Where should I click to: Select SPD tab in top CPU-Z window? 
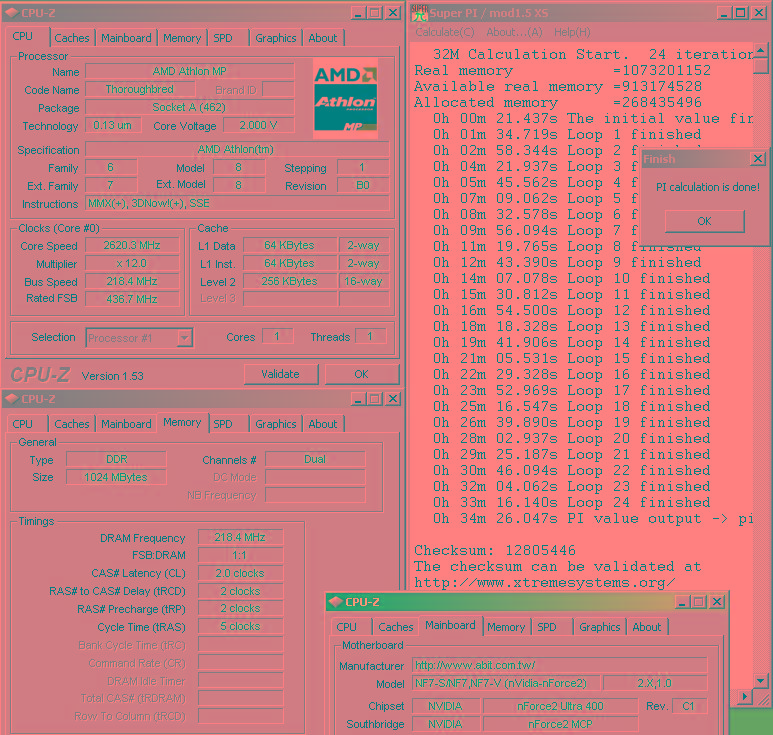[x=223, y=38]
